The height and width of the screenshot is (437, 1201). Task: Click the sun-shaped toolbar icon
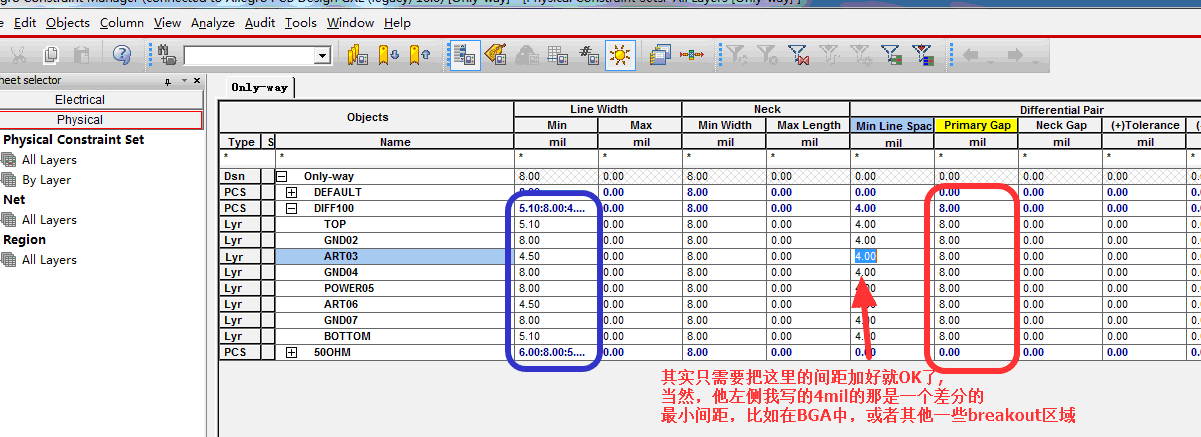click(621, 55)
